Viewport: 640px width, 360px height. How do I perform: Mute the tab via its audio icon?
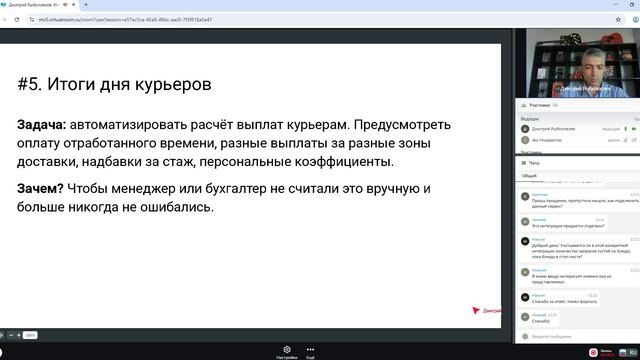[x=65, y=4]
